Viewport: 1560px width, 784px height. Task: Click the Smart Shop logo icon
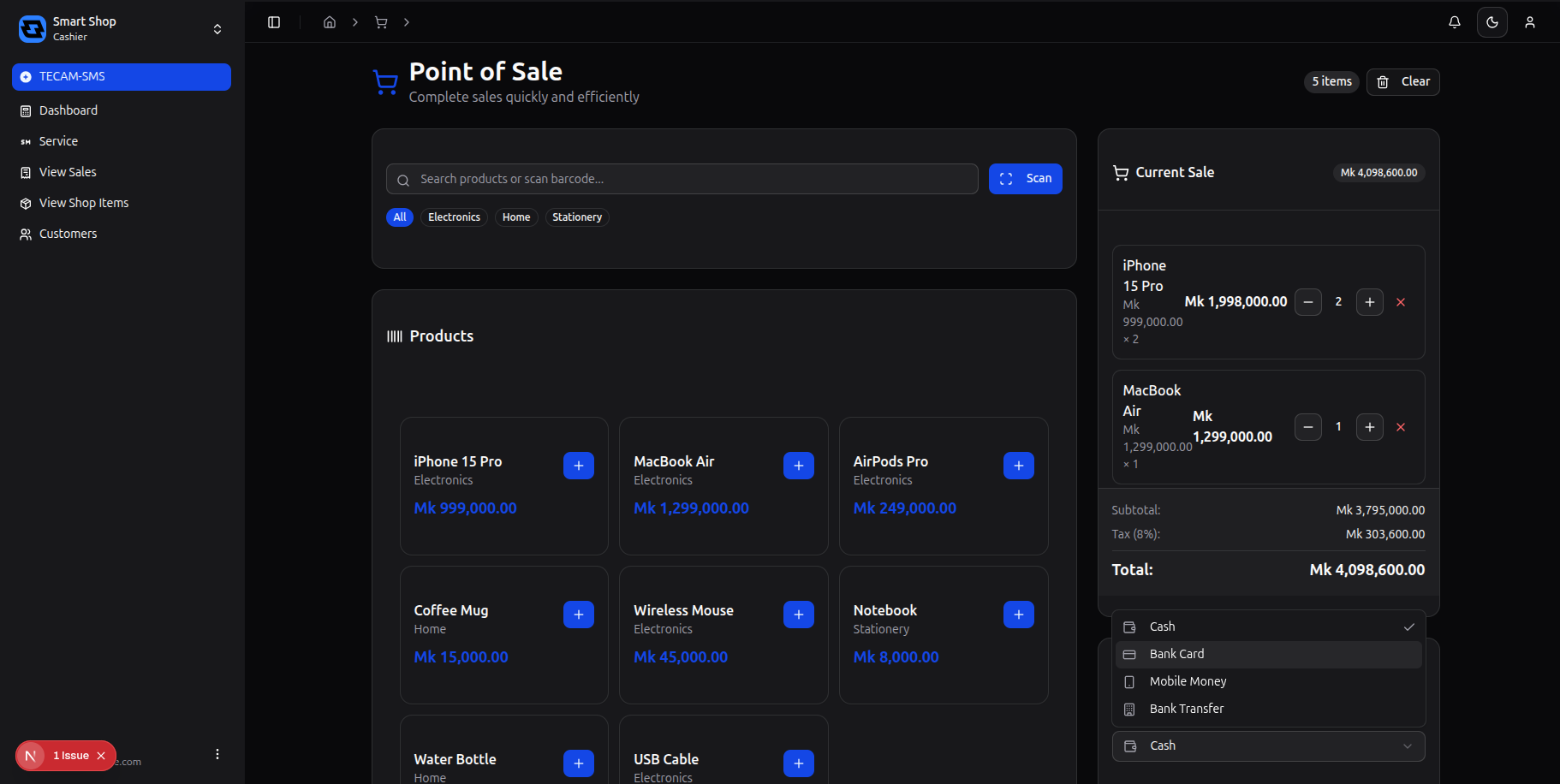(x=33, y=29)
